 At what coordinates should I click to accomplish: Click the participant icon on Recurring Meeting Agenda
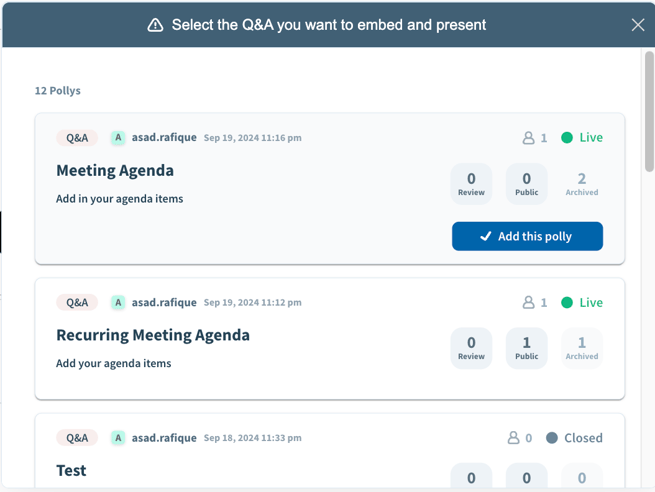coord(528,302)
